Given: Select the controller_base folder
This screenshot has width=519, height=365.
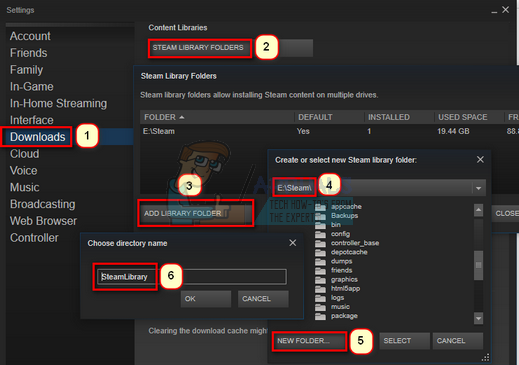Looking at the screenshot, I should 355,243.
